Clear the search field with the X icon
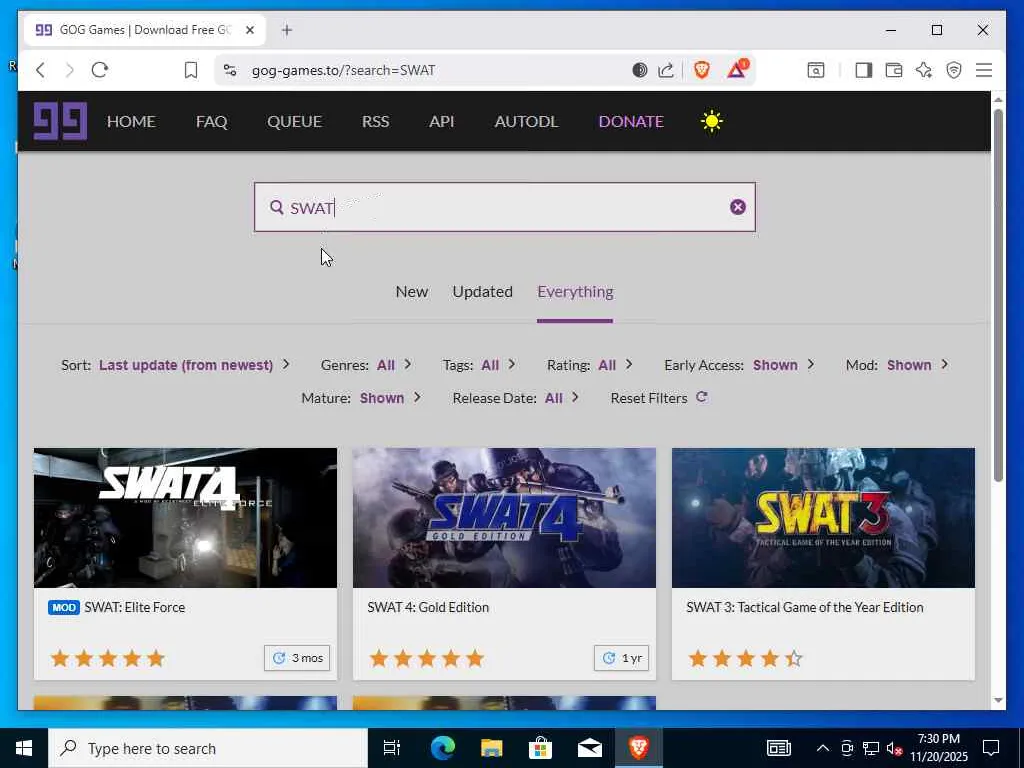 [737, 207]
